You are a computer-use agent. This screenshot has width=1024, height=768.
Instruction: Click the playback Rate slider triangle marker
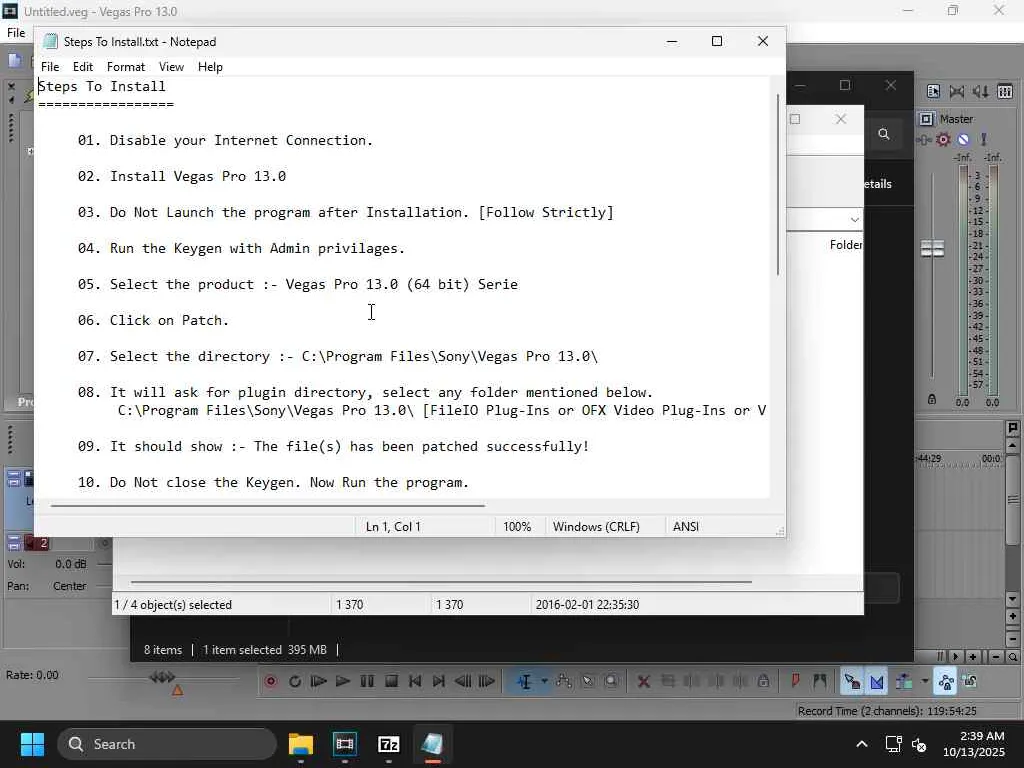point(177,690)
